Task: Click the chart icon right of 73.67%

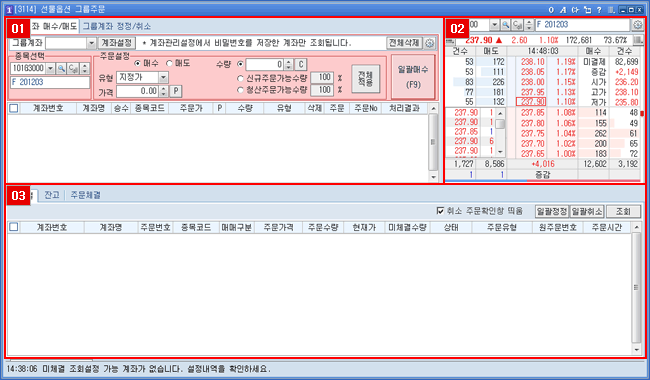Action: (638, 40)
